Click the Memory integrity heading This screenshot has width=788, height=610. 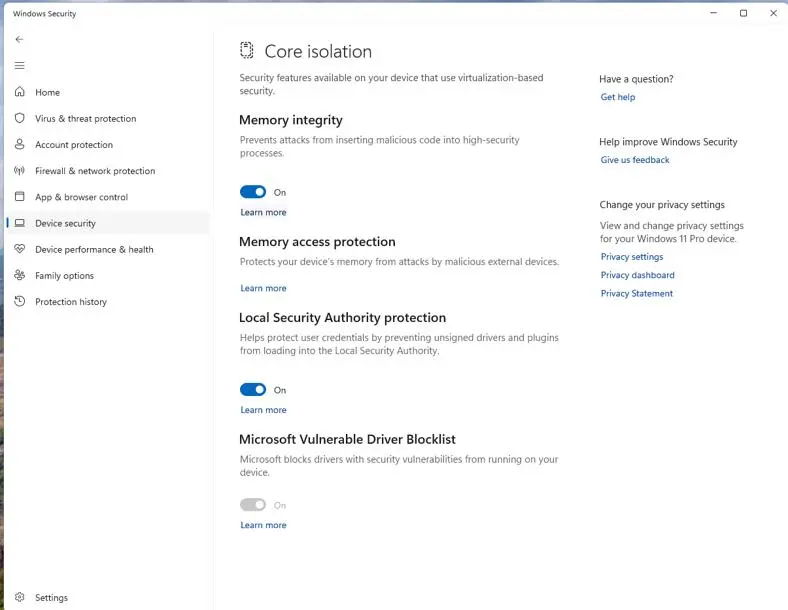[290, 120]
